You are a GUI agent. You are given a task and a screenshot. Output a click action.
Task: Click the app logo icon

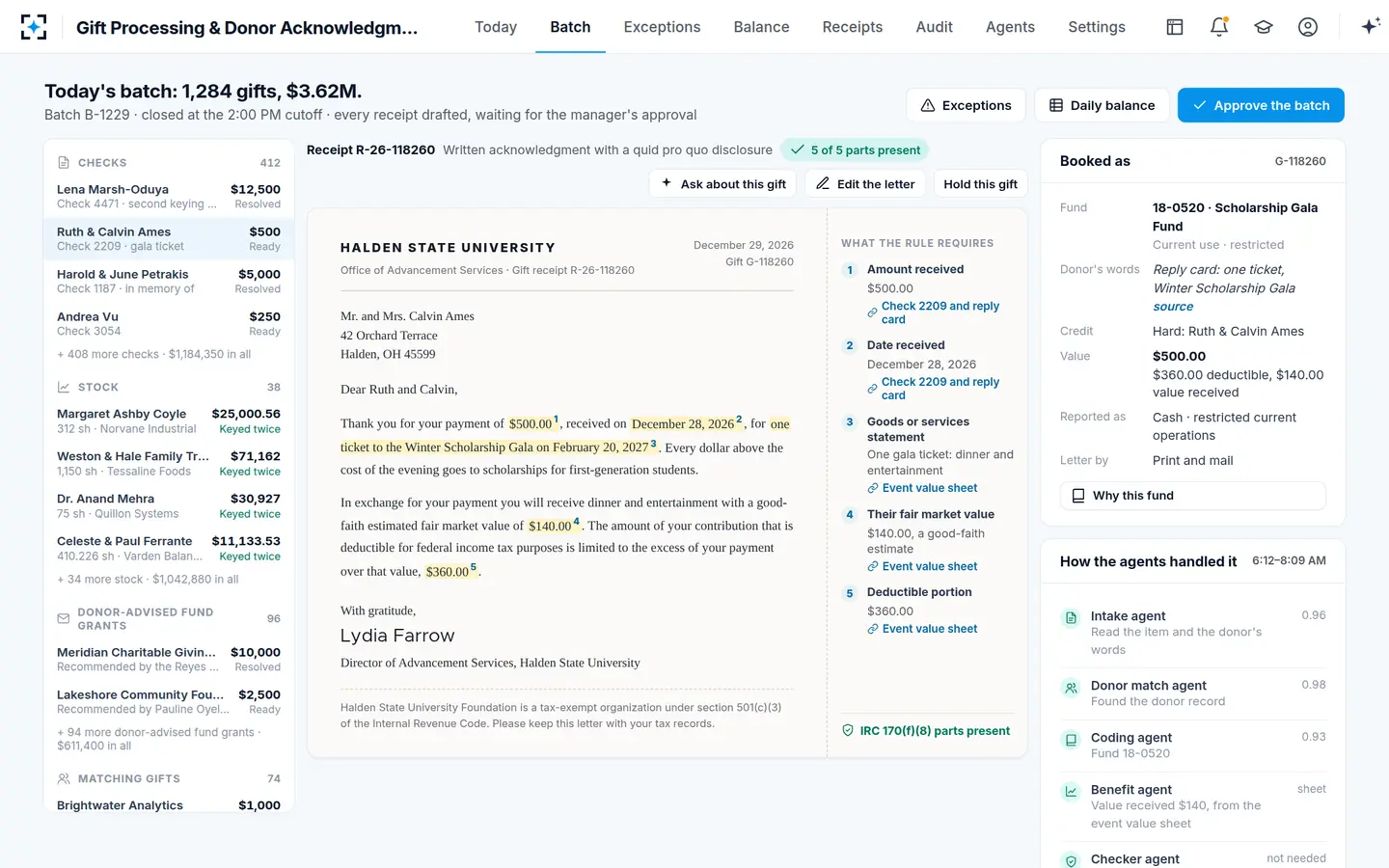point(34,27)
